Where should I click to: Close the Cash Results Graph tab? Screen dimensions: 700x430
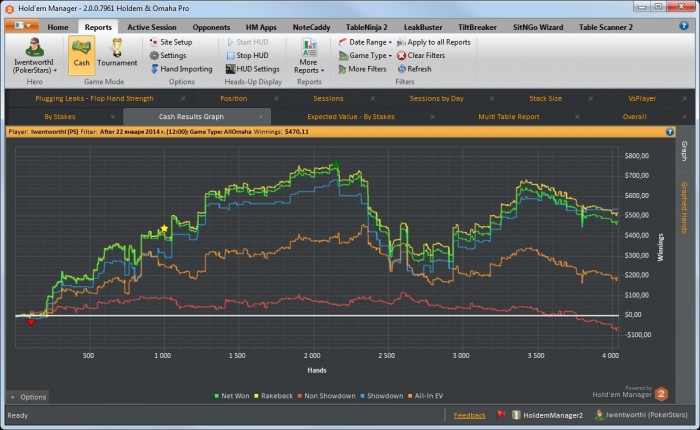[261, 117]
